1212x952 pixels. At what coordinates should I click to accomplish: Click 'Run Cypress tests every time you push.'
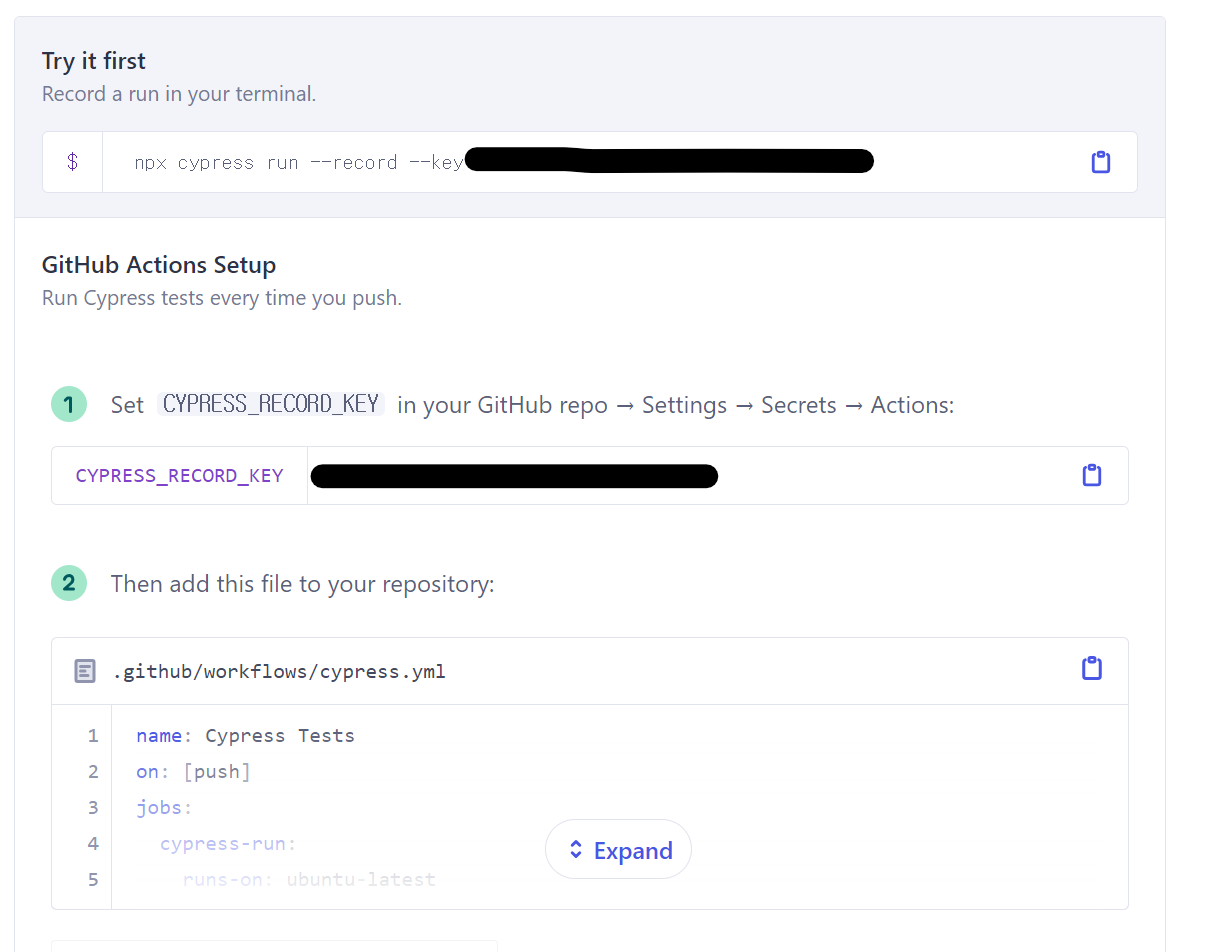[222, 298]
